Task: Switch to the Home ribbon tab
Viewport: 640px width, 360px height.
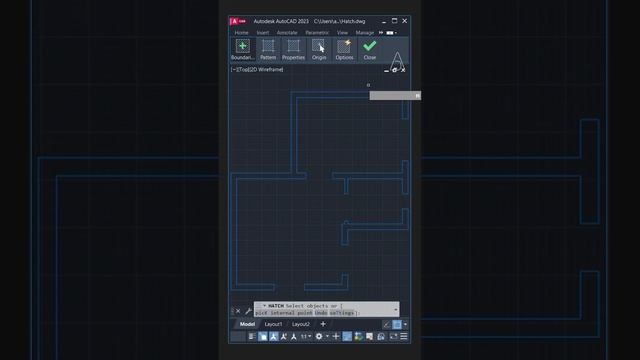Action: tap(241, 33)
